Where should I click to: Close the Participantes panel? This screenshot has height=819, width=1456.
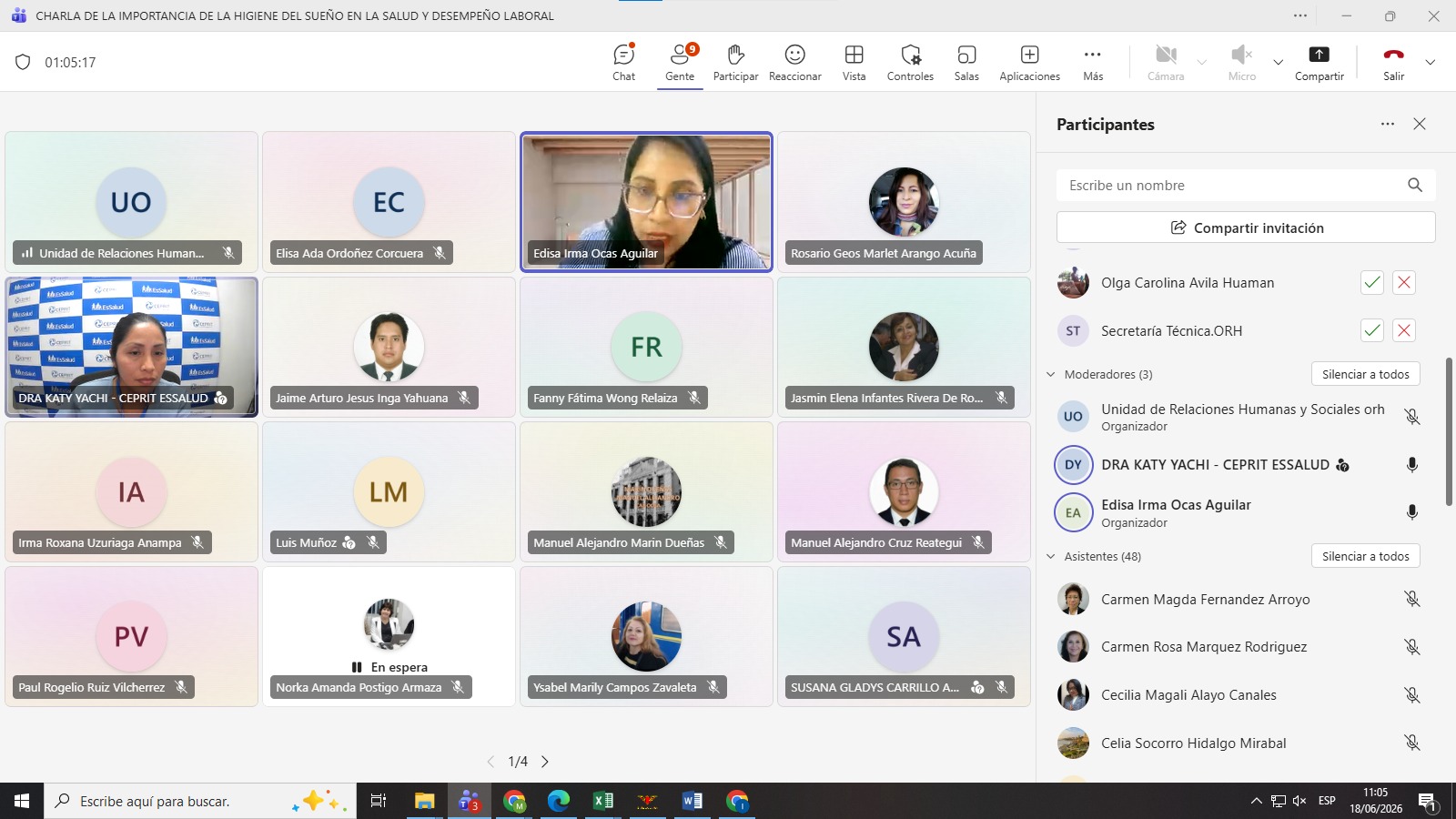[1420, 124]
